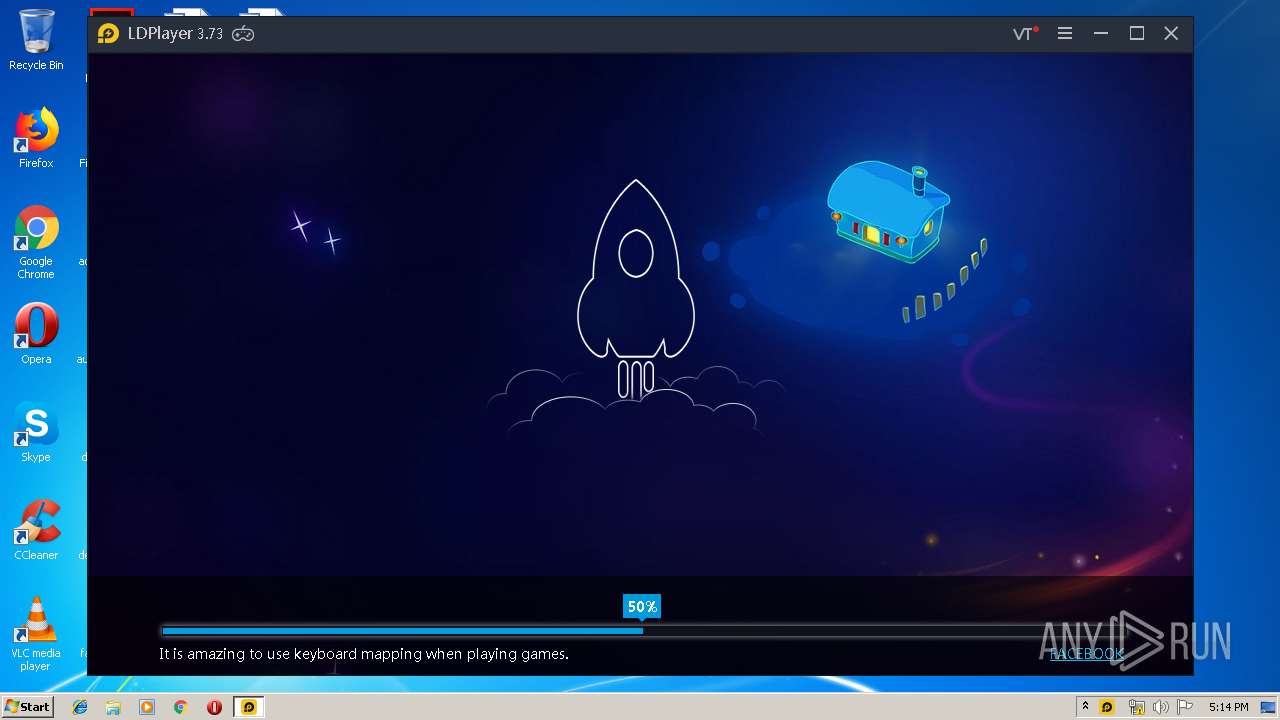Open the Recycle Bin desktop icon
Screen dimensions: 1280x720
[x=36, y=41]
